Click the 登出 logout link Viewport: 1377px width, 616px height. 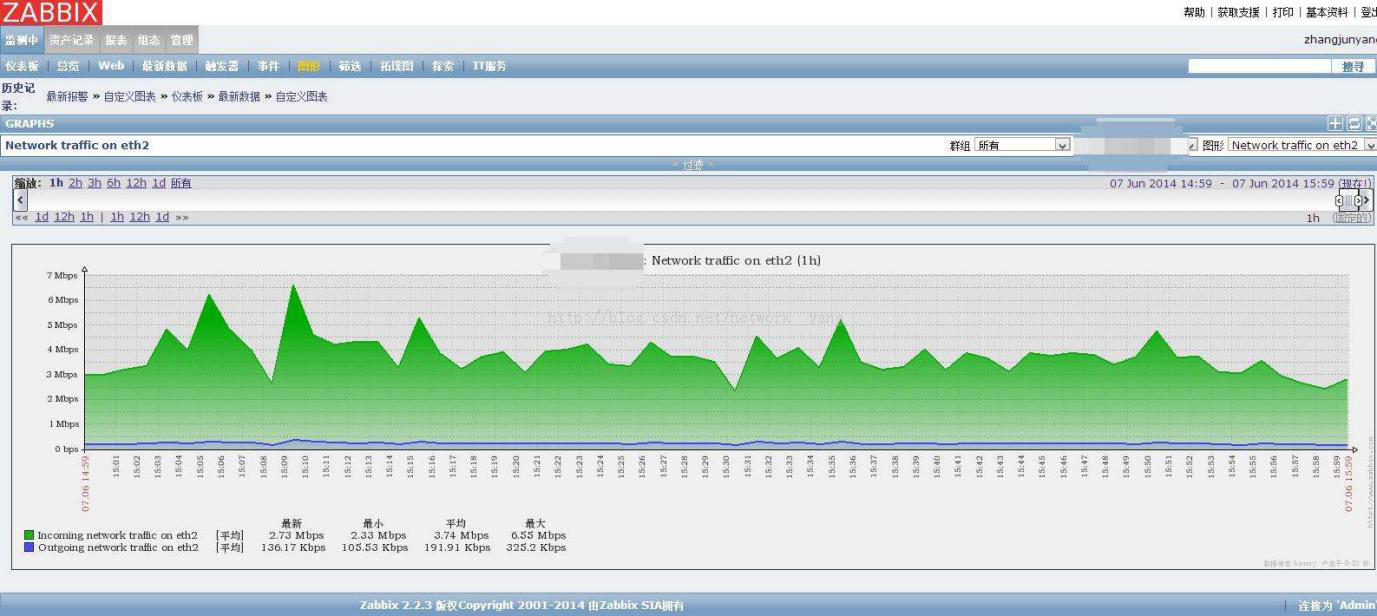click(1368, 12)
